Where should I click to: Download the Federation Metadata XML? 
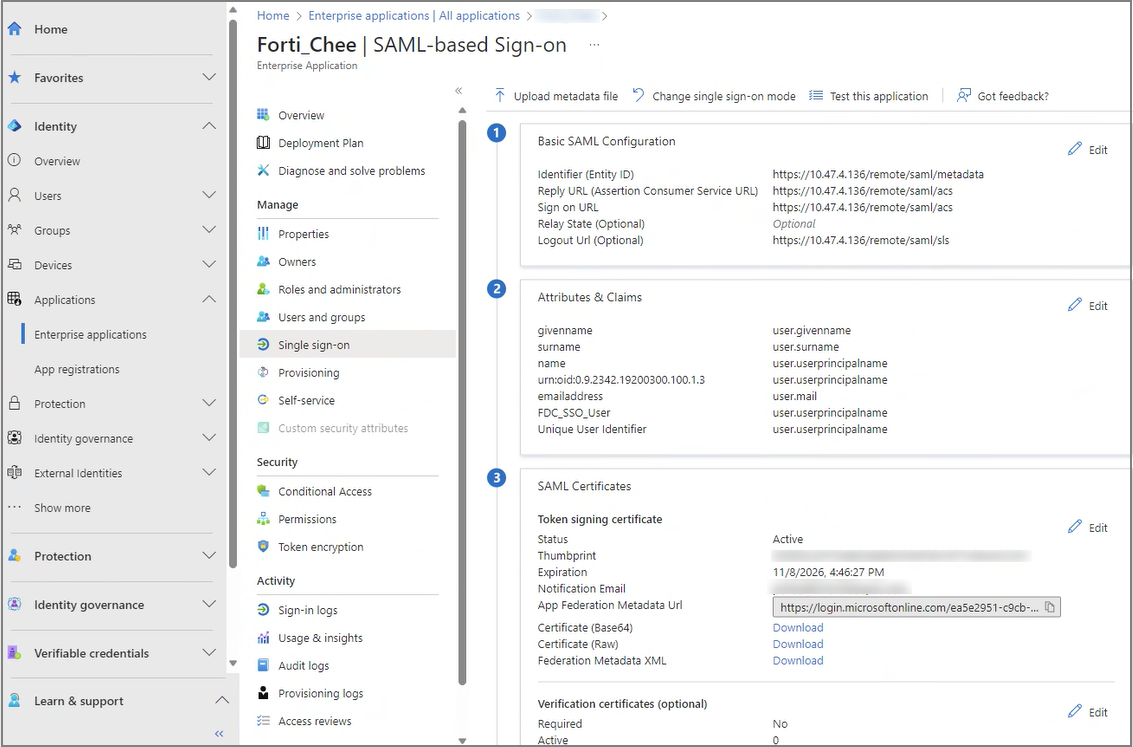point(798,661)
